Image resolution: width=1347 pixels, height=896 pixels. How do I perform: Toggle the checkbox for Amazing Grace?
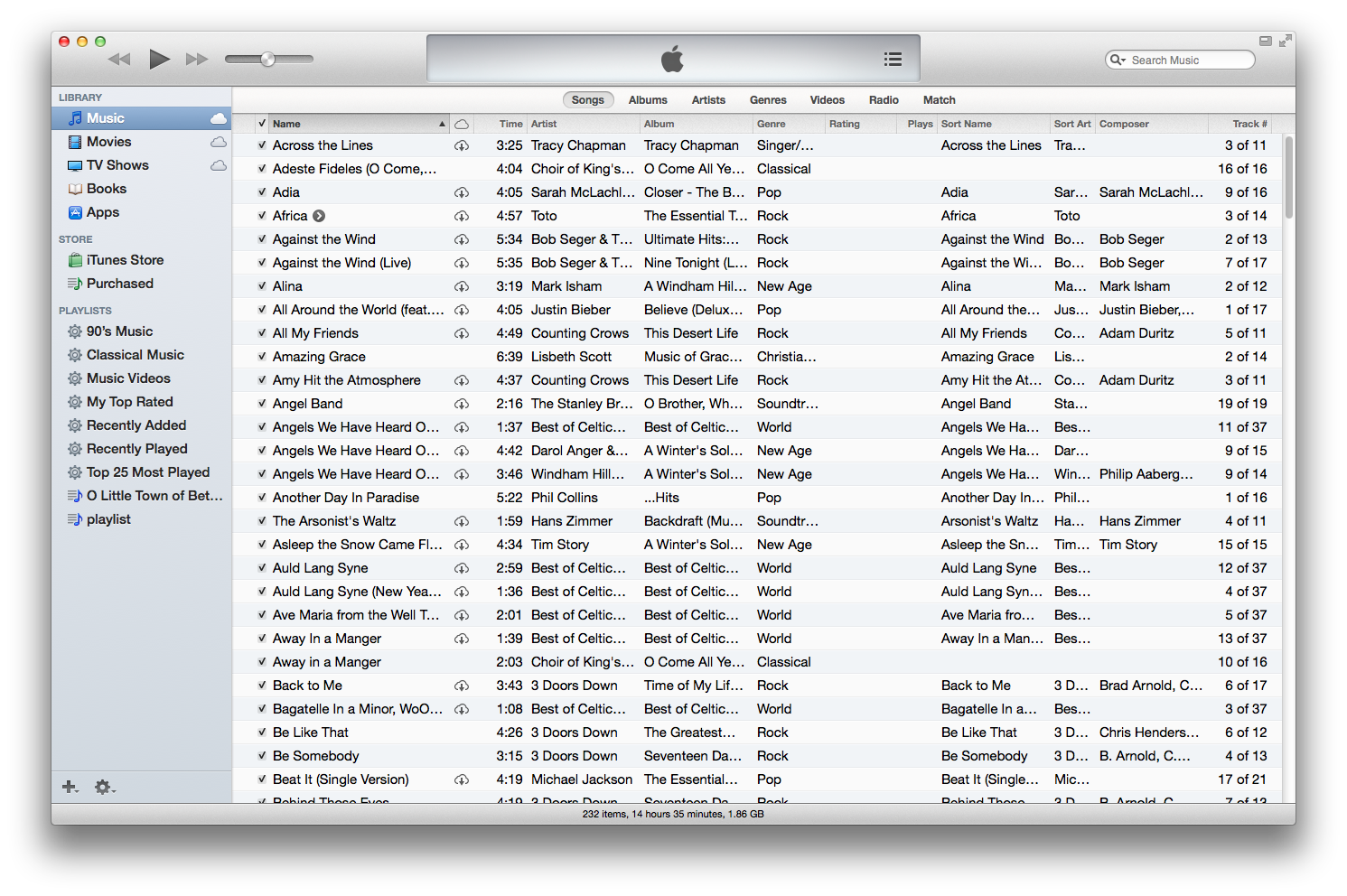click(x=262, y=357)
